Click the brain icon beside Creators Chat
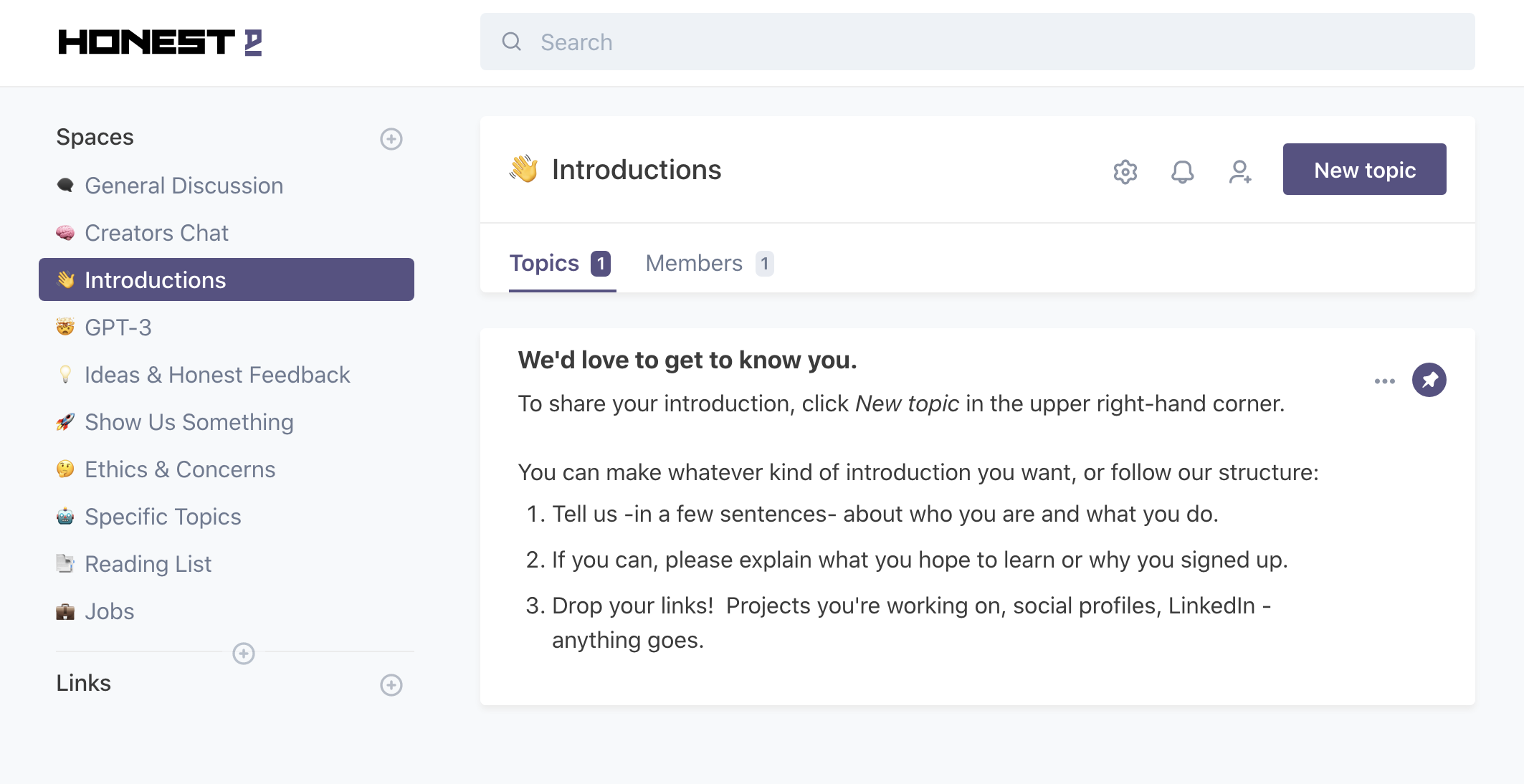This screenshot has width=1524, height=784. (65, 233)
